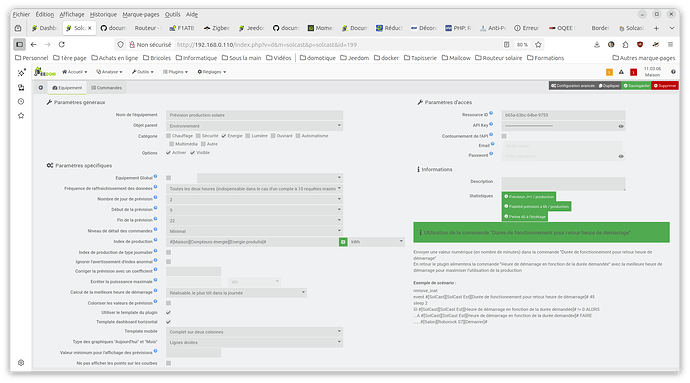The height and width of the screenshot is (383, 690).
Task: Click the red alert counter badge in Jeedom header
Action: pyautogui.click(x=633, y=72)
